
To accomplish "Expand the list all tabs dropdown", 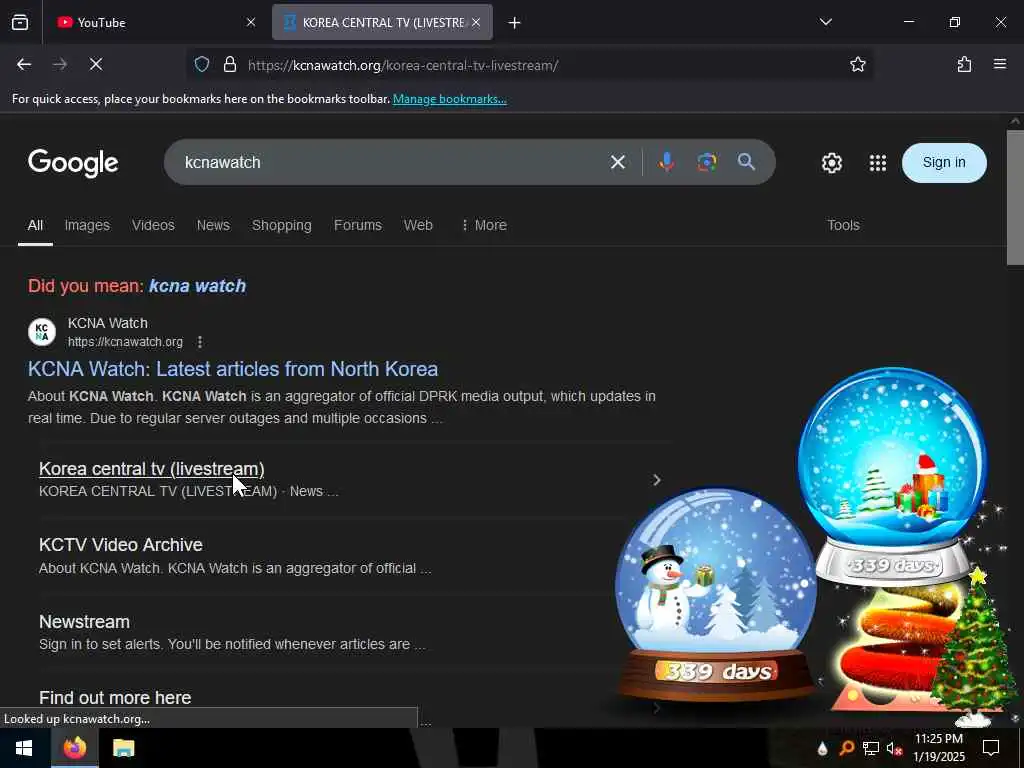I will point(825,22).
